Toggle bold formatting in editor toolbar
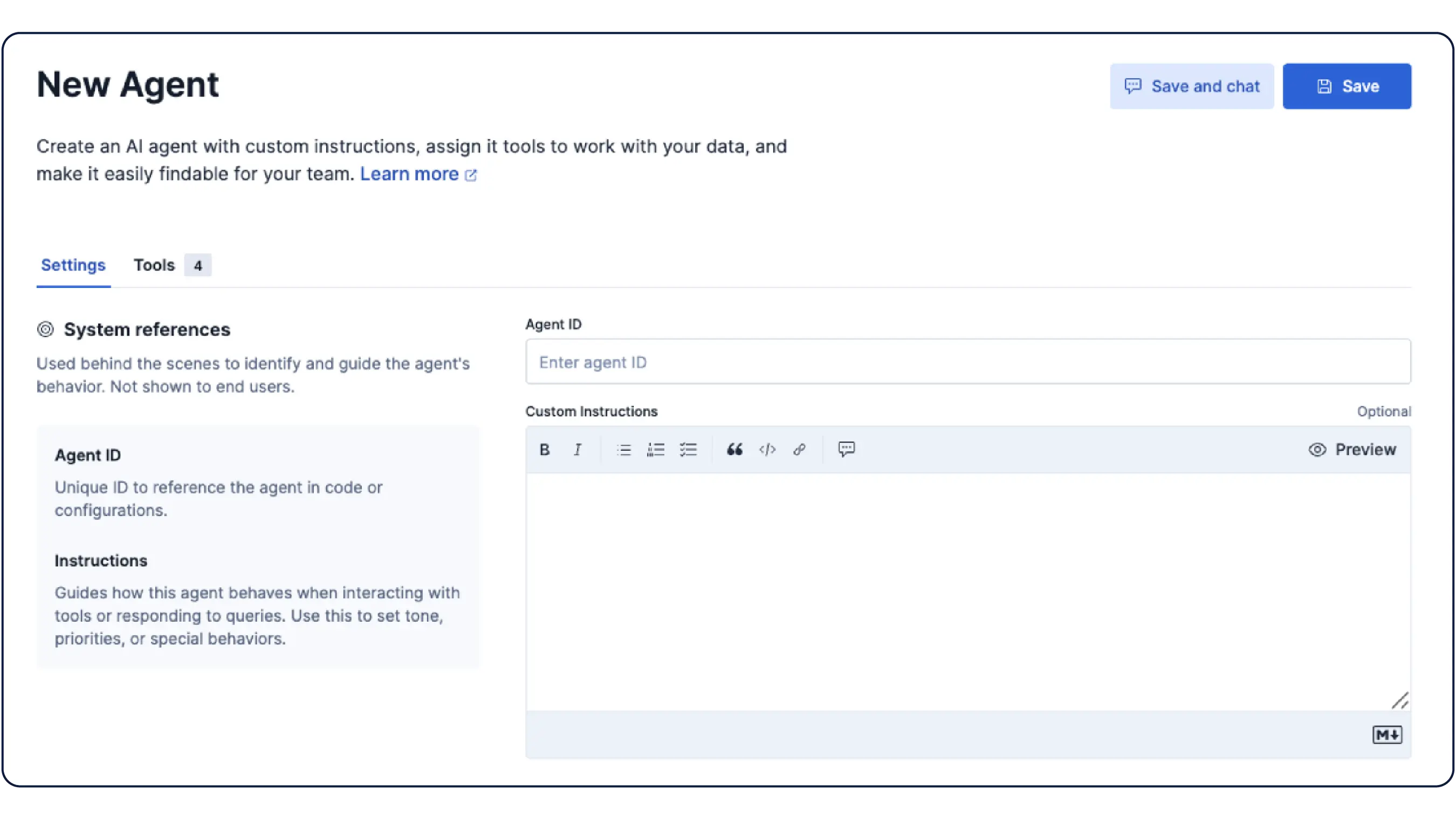The image size is (1456, 819). pyautogui.click(x=544, y=450)
